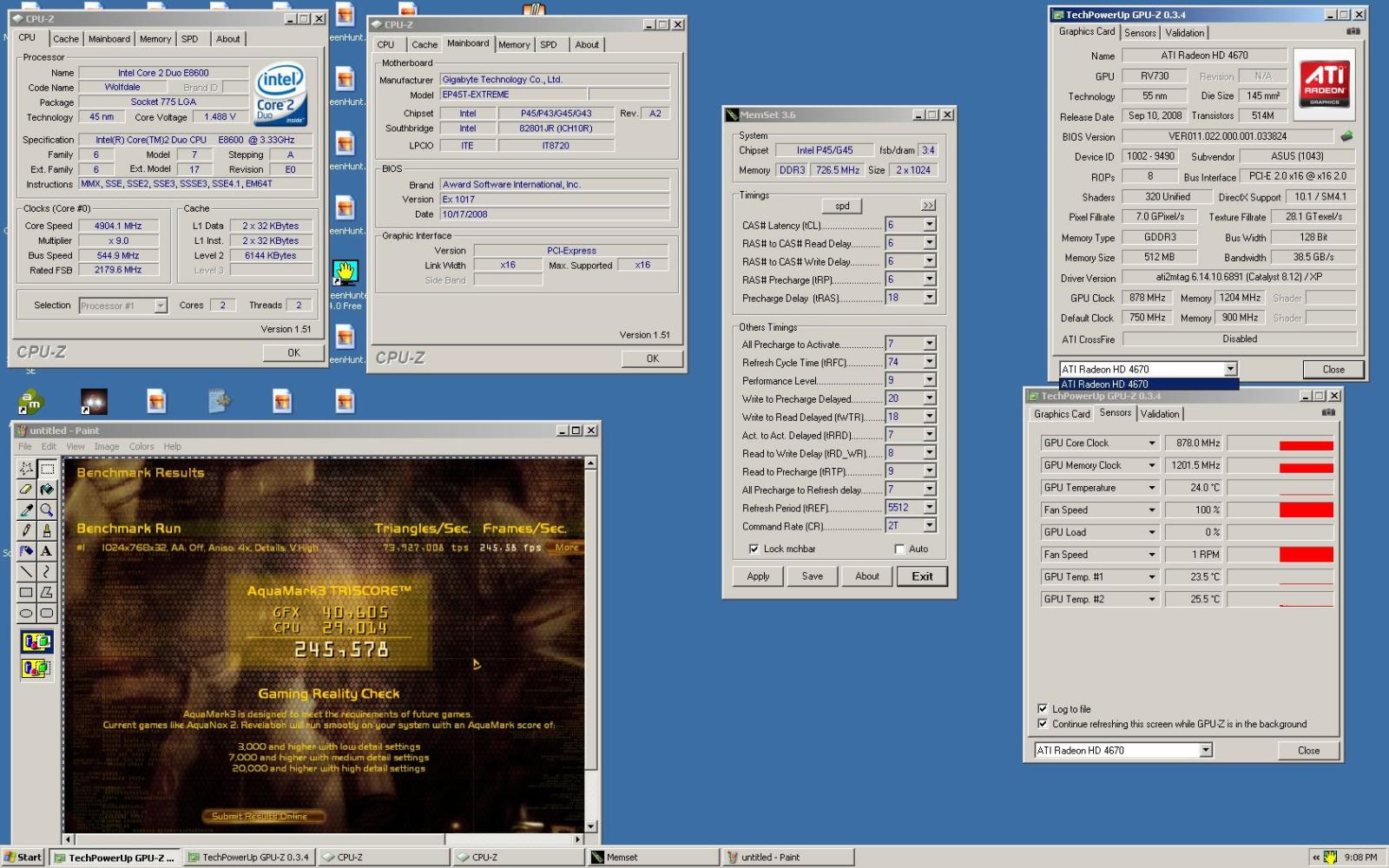Select the Rectangle shape tool in Paint
Screen dimensions: 1389x868
coord(26,593)
